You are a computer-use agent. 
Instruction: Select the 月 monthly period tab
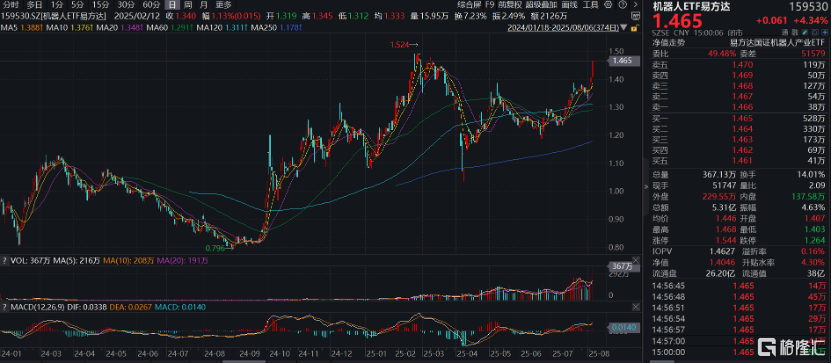click(x=204, y=5)
